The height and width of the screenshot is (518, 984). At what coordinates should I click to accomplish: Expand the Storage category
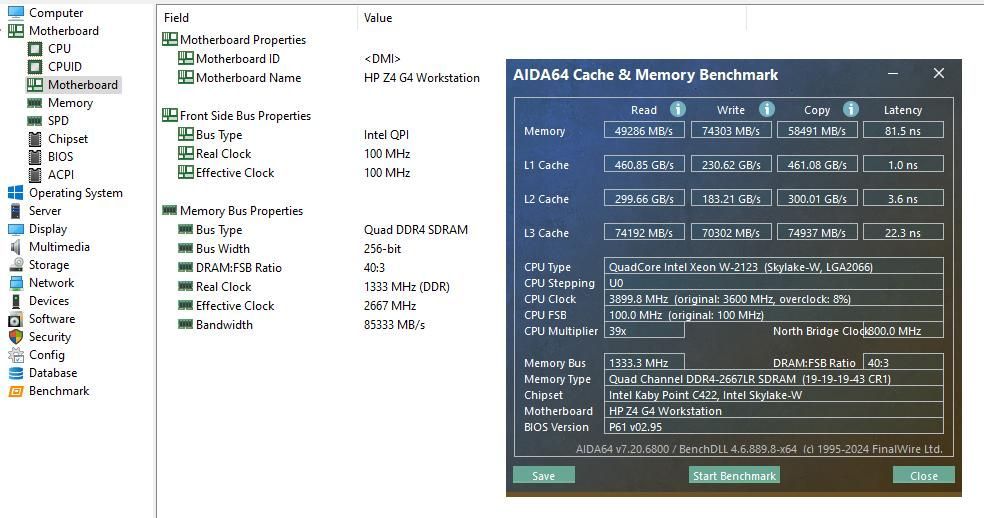click(x=48, y=265)
